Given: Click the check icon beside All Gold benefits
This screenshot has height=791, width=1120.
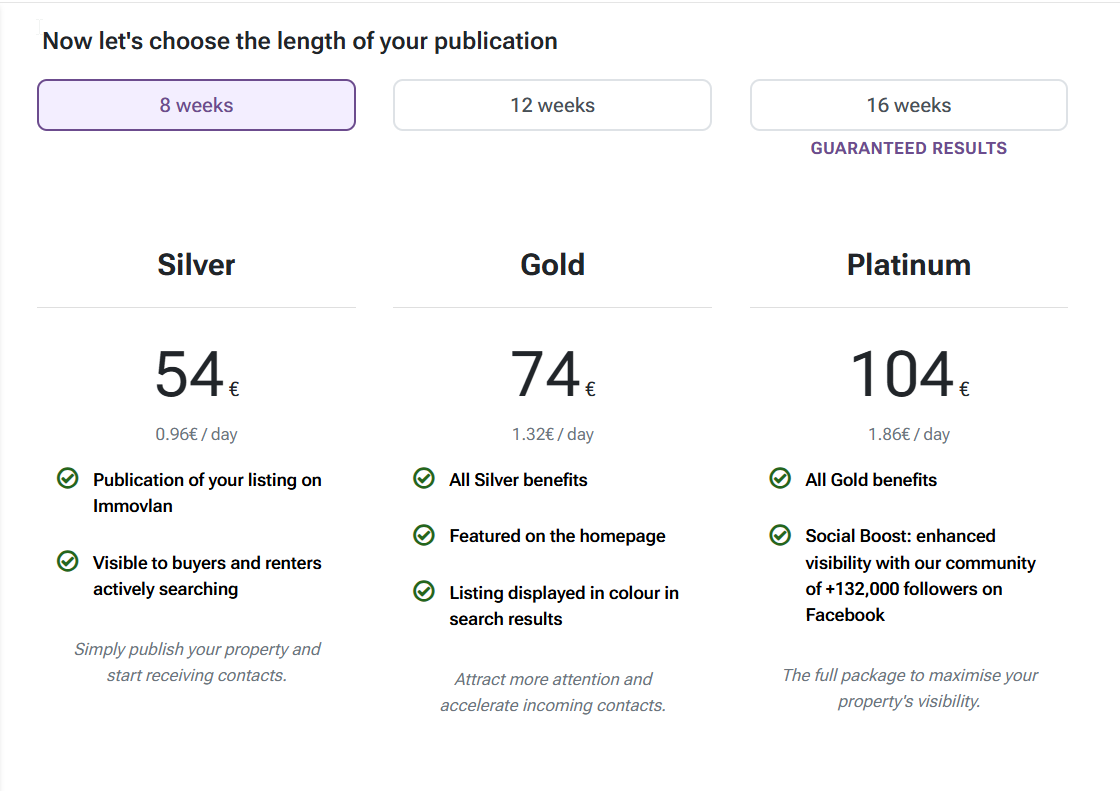Looking at the screenshot, I should [780, 478].
